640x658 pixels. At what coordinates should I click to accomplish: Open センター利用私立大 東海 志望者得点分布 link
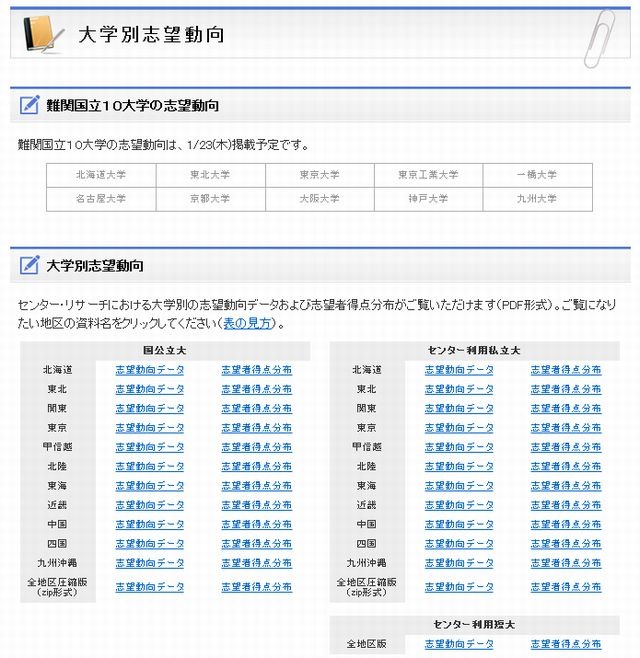click(x=566, y=486)
